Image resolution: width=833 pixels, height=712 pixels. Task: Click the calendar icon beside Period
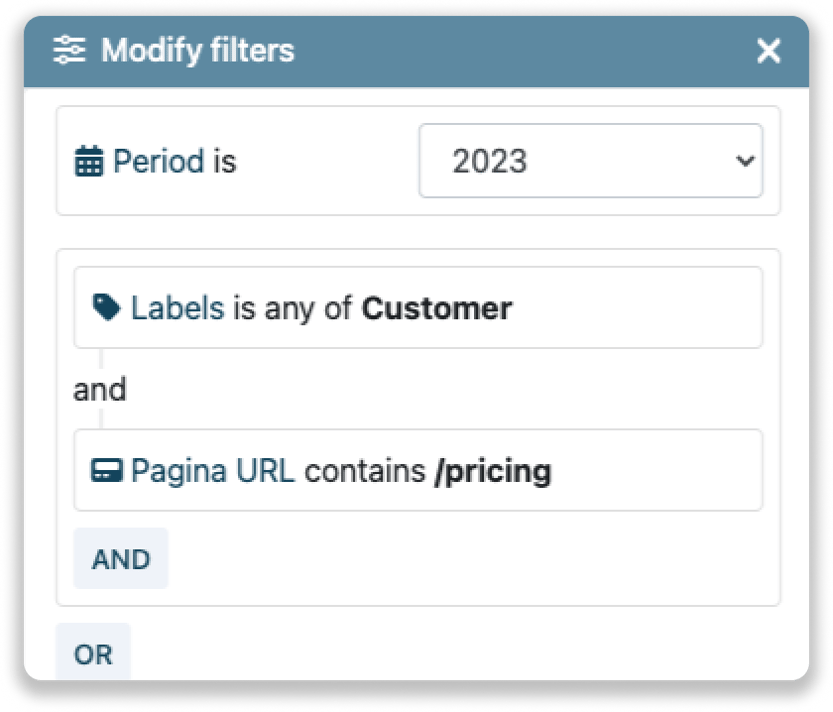[89, 161]
